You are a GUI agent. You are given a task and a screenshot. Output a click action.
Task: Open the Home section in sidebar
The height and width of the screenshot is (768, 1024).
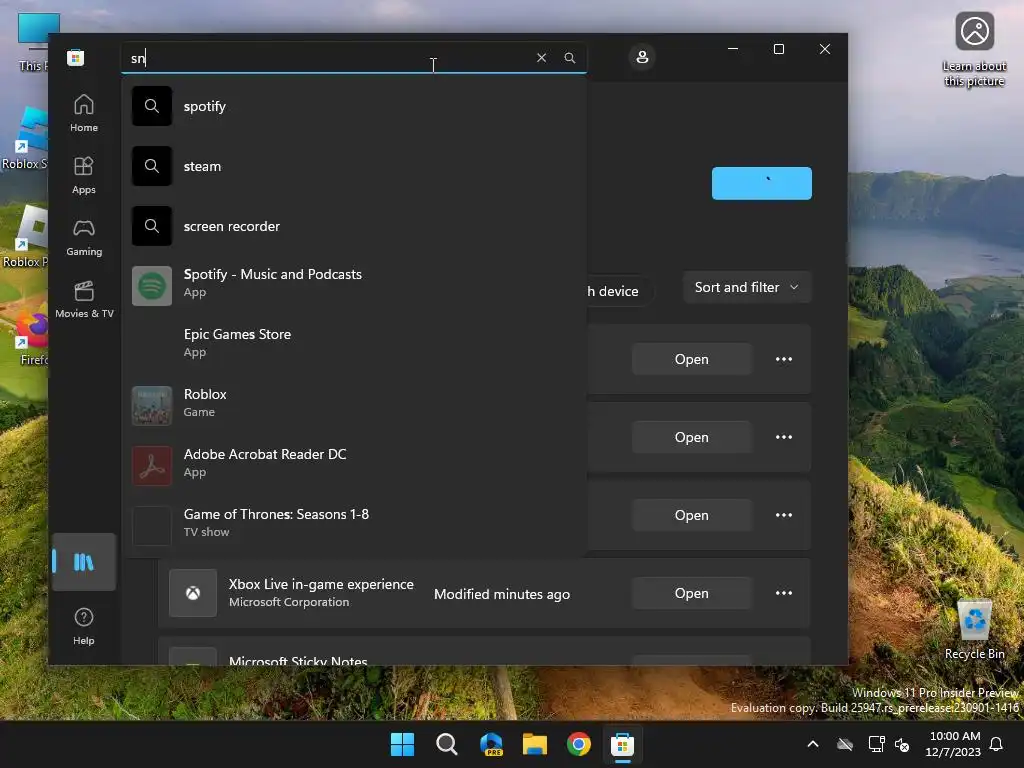[84, 113]
